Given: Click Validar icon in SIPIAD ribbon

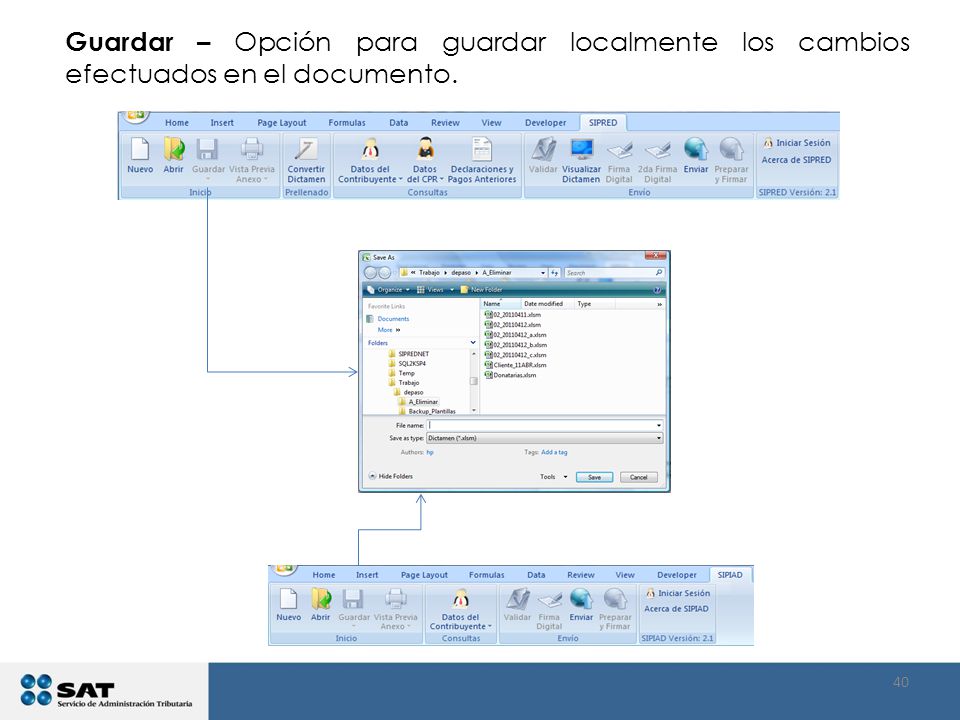Looking at the screenshot, I should click(x=517, y=599).
